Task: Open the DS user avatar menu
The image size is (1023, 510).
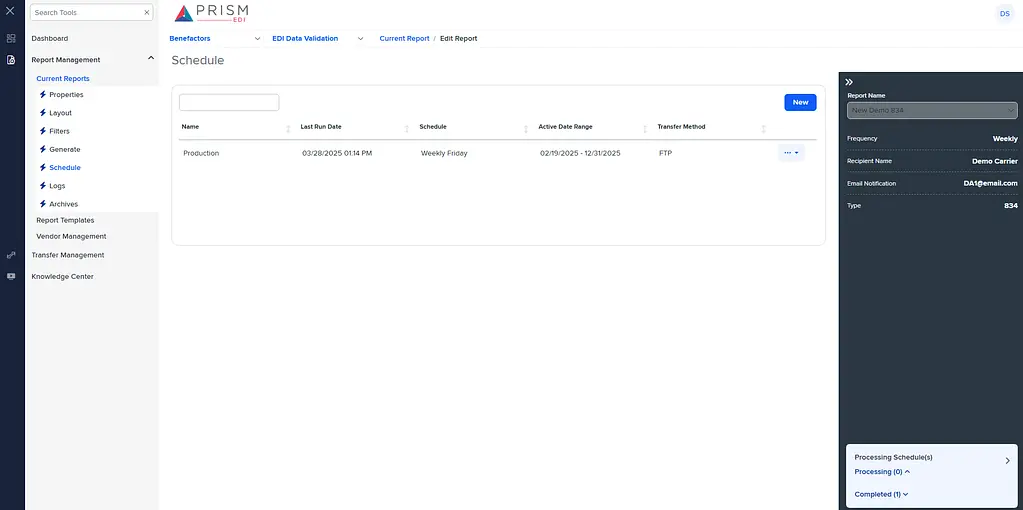Action: (x=1004, y=14)
